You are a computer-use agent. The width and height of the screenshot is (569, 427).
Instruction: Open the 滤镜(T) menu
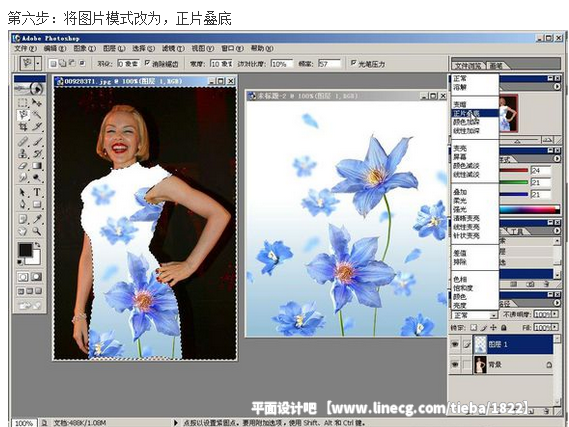173,48
